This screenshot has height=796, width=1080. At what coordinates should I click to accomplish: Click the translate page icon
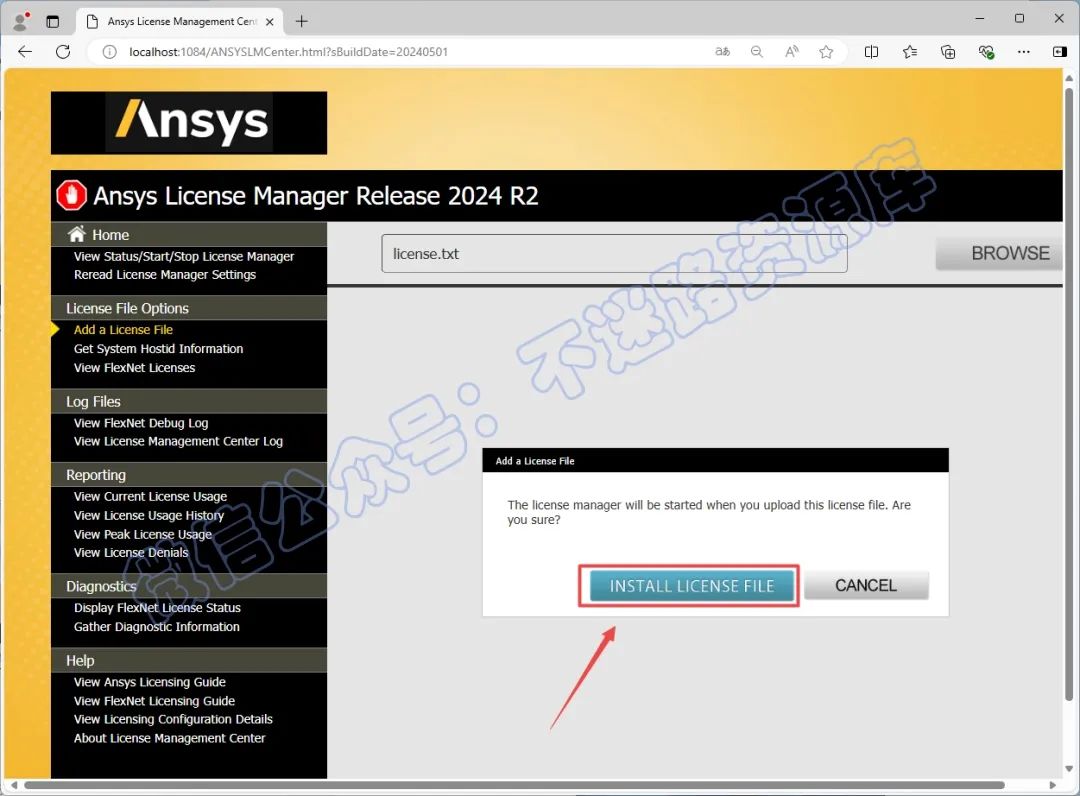722,52
